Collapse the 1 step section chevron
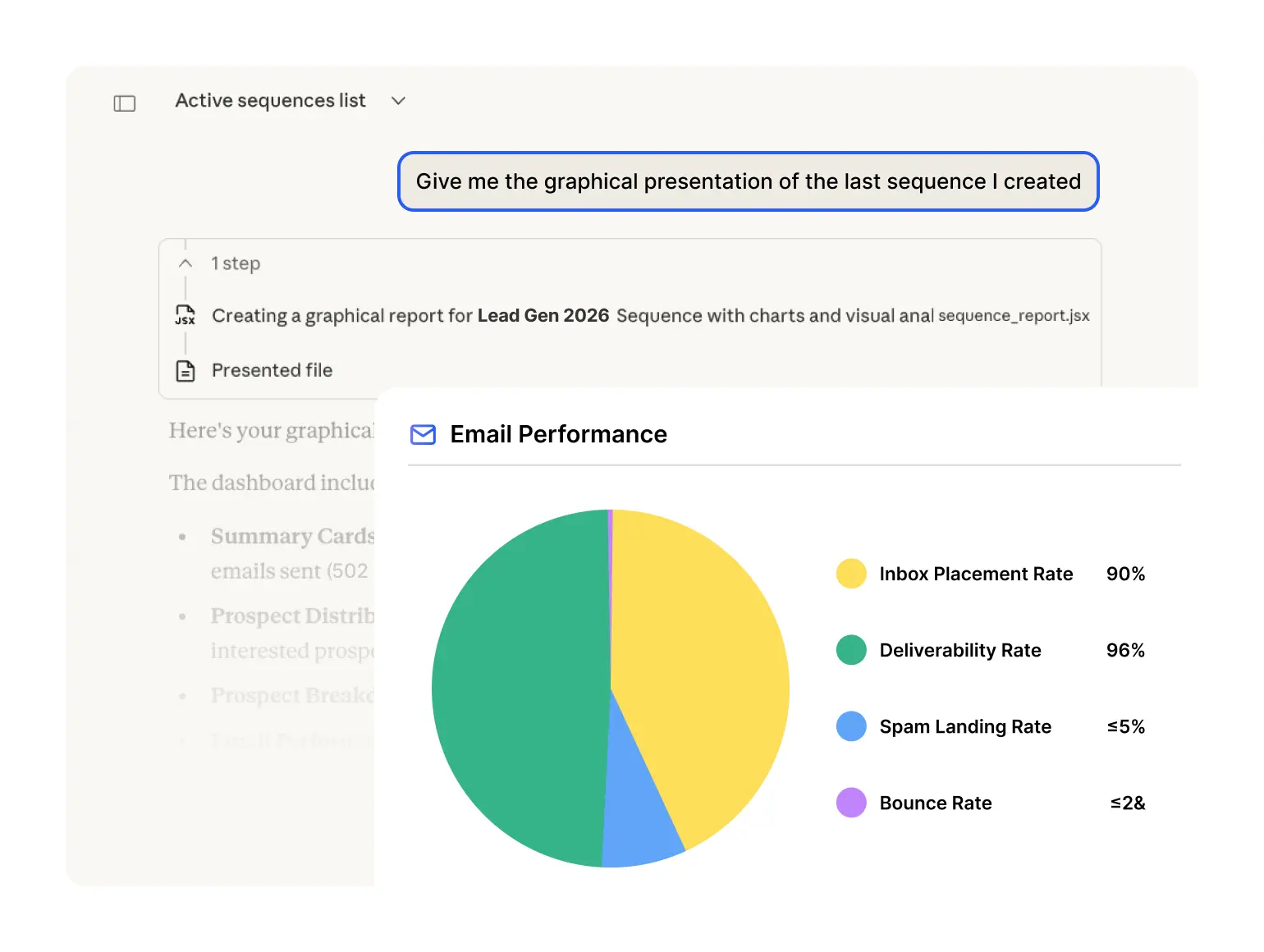Viewport: 1264px width, 952px height. tap(185, 263)
